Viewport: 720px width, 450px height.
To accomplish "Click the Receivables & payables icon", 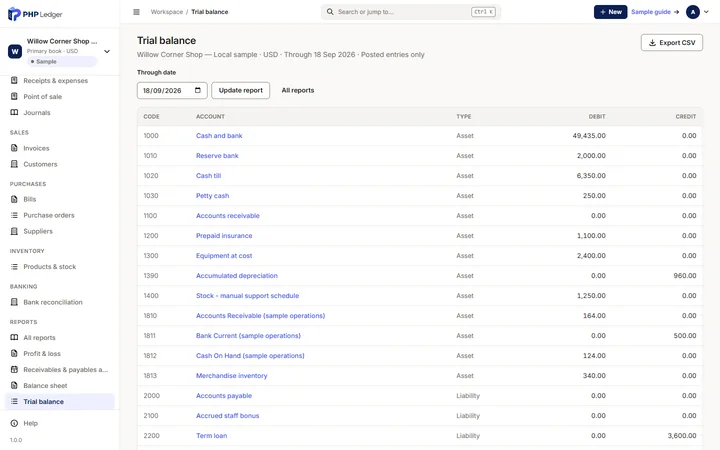I will pyautogui.click(x=14, y=370).
